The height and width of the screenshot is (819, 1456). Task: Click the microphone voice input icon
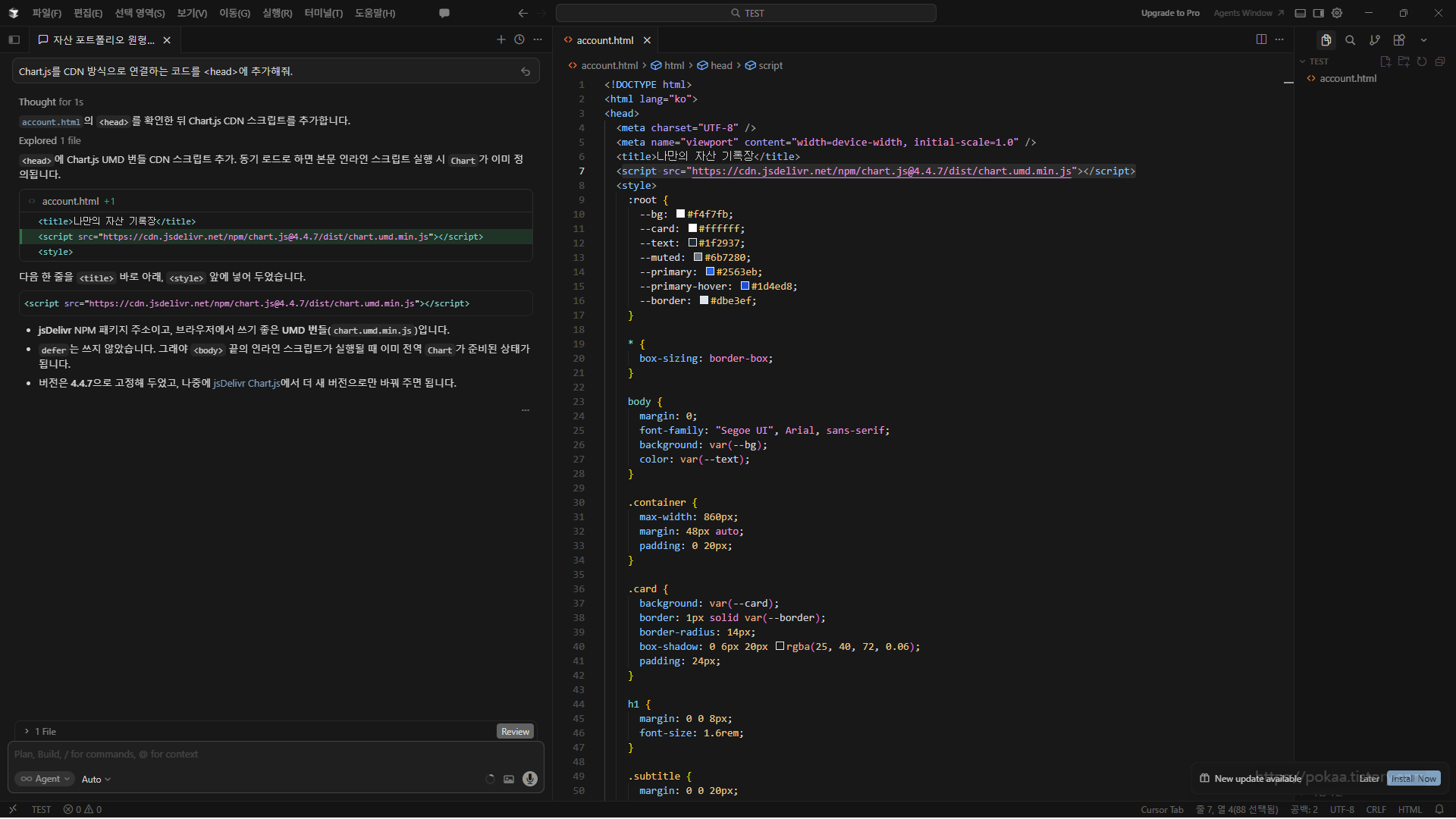coord(530,779)
